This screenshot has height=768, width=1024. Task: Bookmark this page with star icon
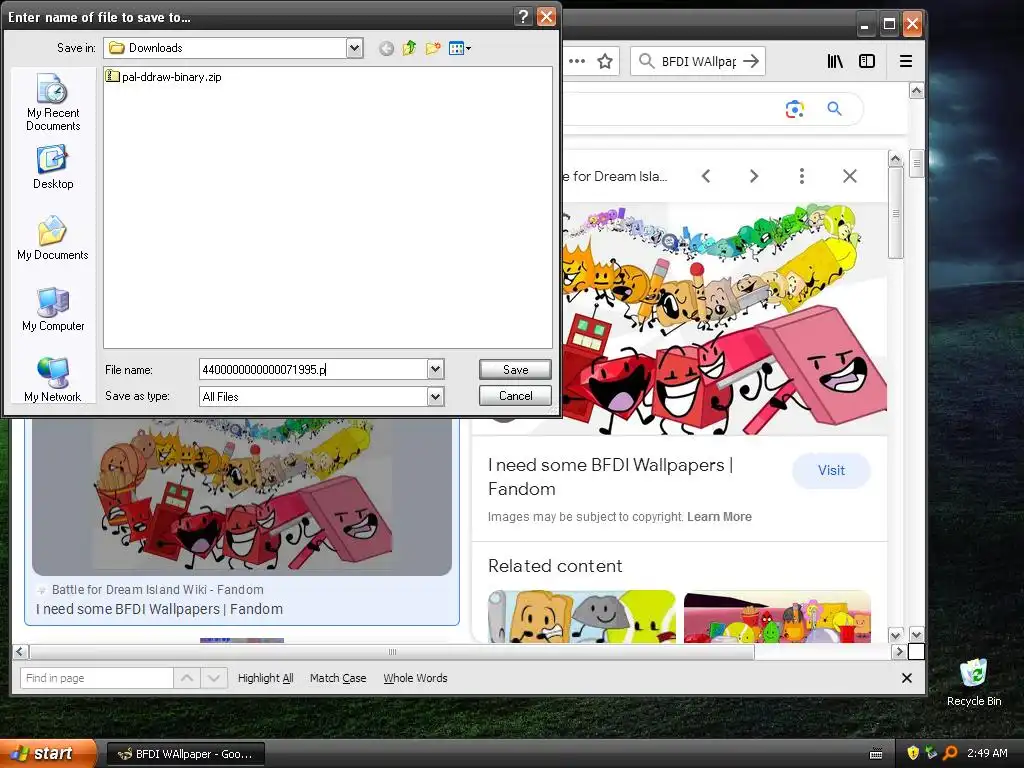pos(605,61)
